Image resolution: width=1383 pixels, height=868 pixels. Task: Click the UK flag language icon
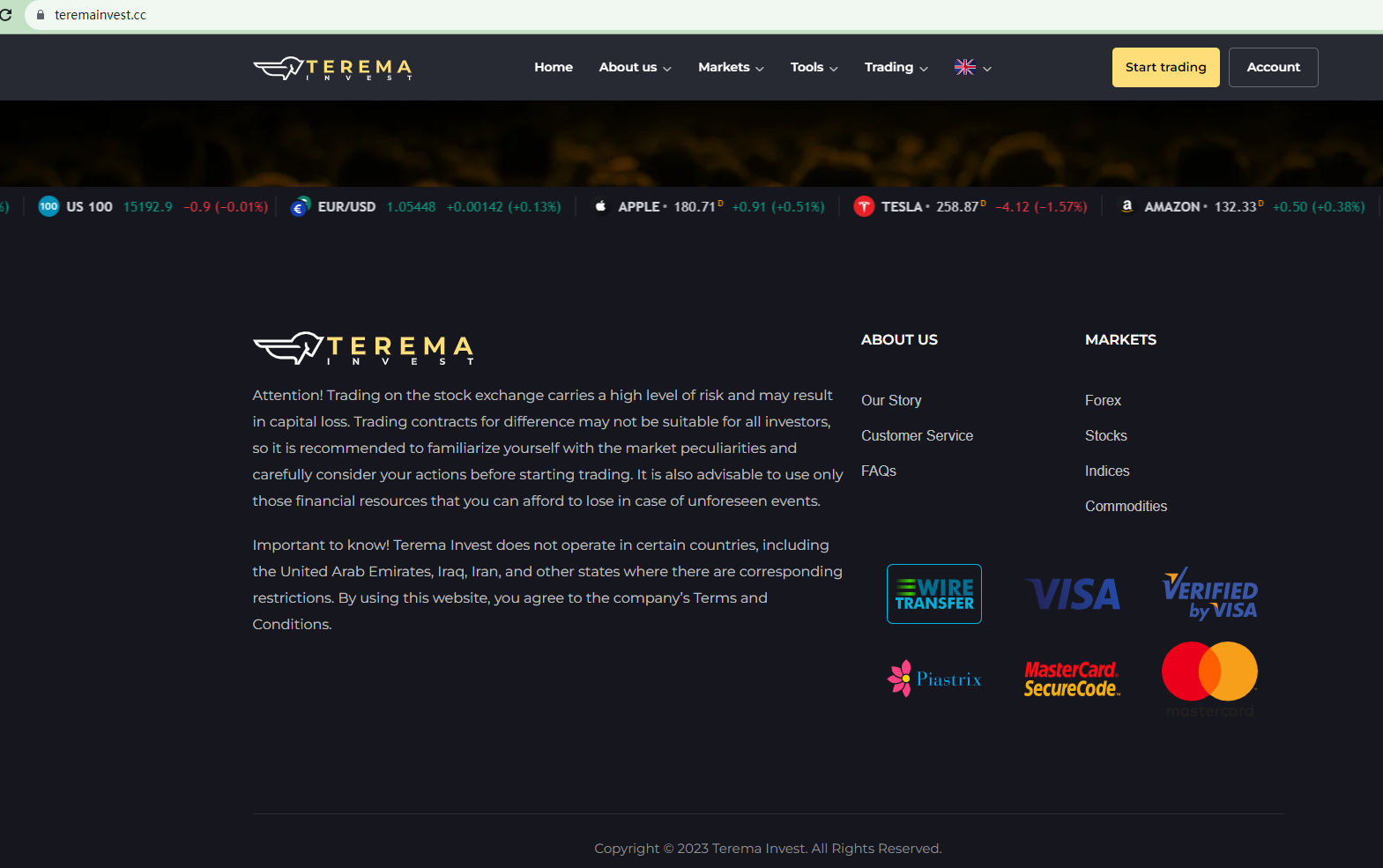tap(965, 67)
